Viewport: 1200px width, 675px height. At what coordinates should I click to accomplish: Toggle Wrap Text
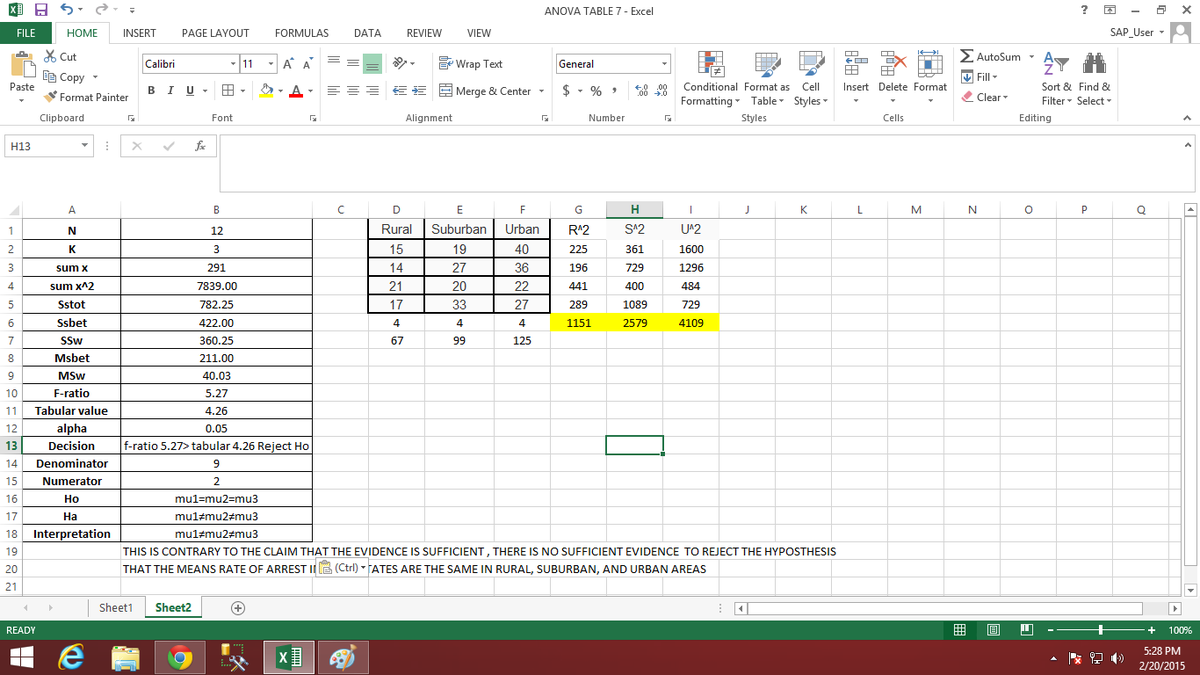(x=472, y=64)
